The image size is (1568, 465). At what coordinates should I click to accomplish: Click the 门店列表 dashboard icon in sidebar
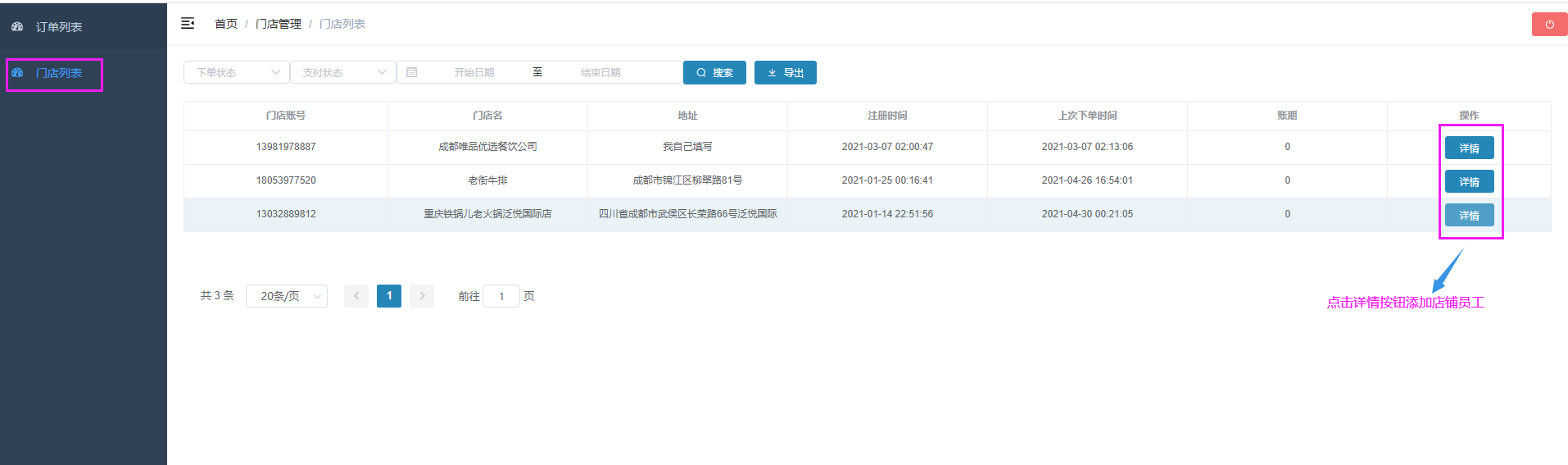(x=17, y=73)
